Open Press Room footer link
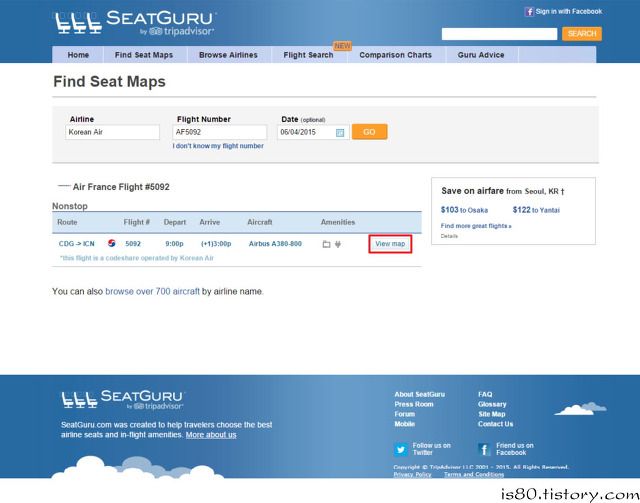Screen dimensions: 640x503 pyautogui.click(x=414, y=404)
